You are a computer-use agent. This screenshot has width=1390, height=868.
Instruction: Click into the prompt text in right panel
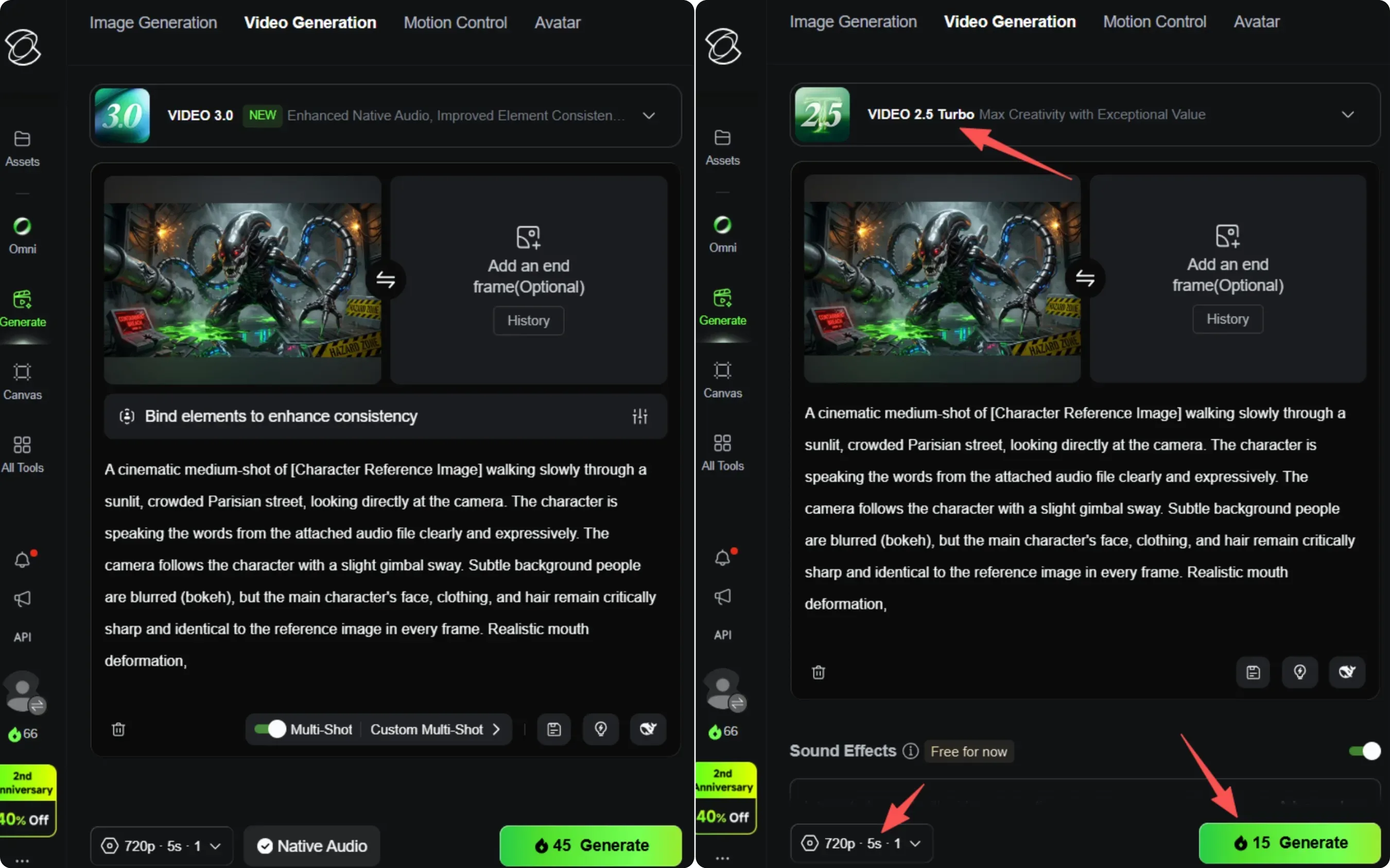pos(1080,508)
